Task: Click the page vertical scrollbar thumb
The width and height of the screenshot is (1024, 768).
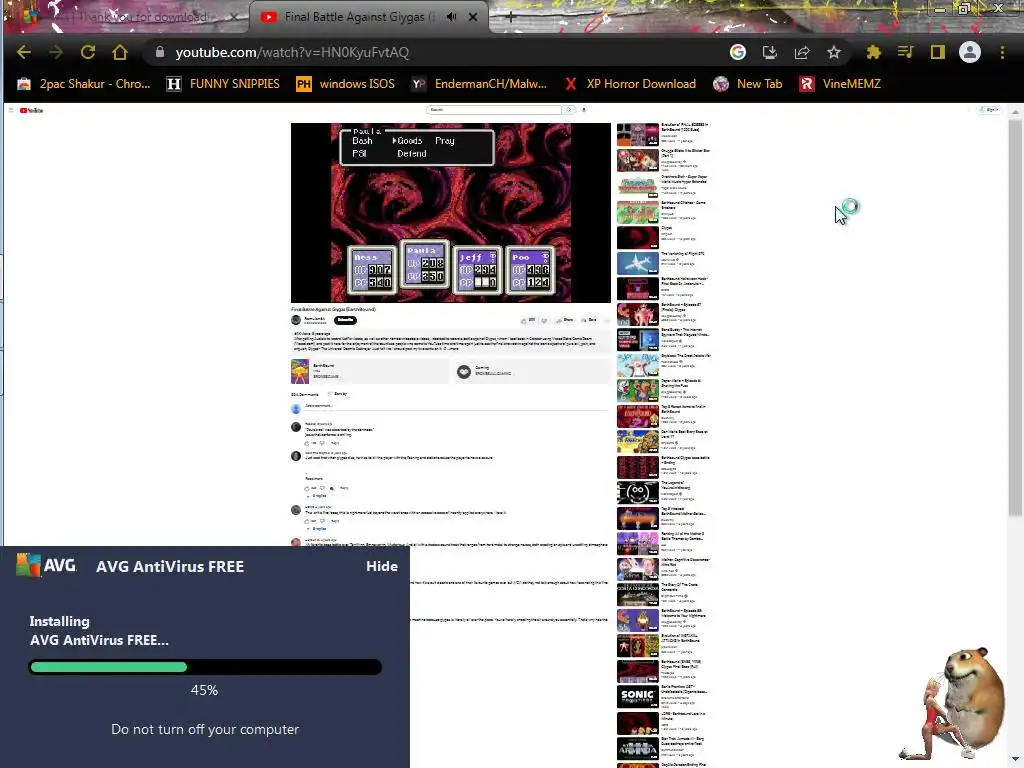Action: coord(1015,317)
